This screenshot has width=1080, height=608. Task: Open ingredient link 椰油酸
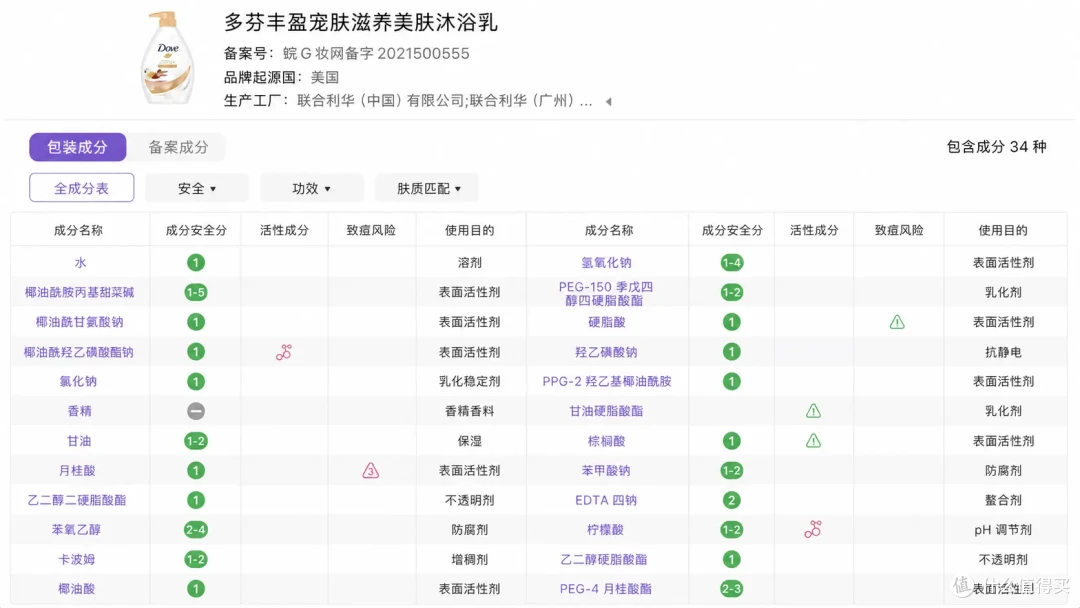[76, 589]
